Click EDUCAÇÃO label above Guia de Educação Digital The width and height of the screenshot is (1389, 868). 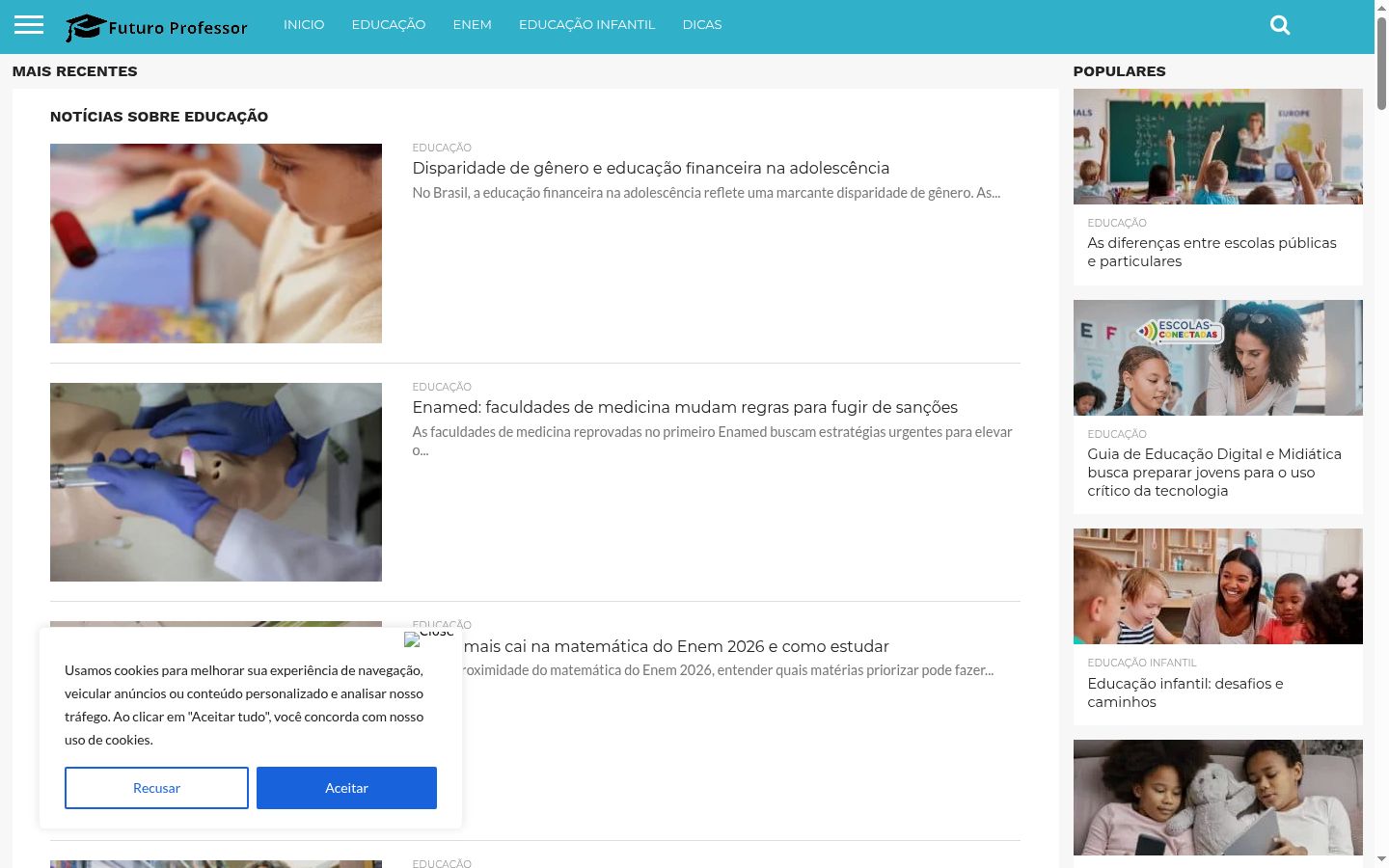tap(1117, 434)
